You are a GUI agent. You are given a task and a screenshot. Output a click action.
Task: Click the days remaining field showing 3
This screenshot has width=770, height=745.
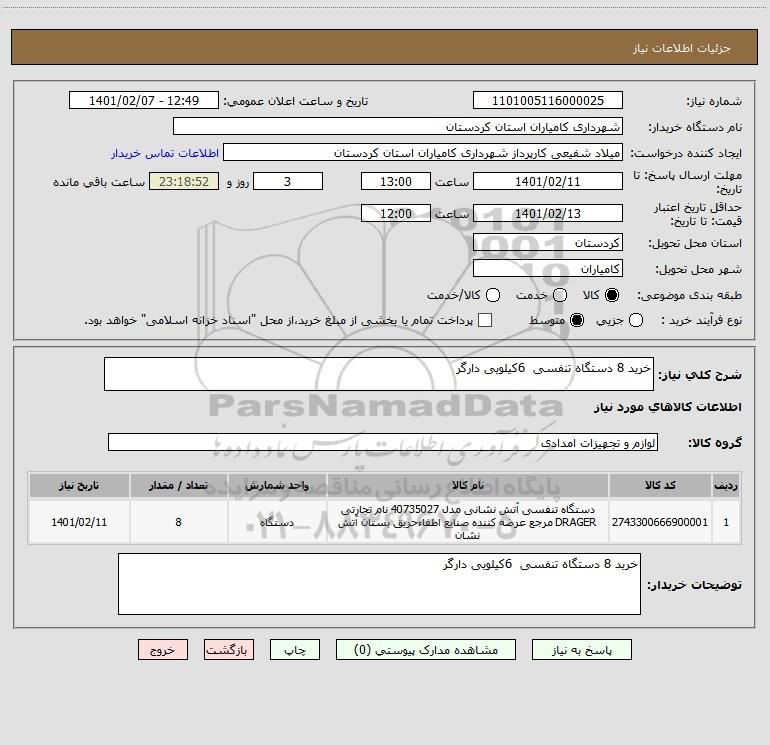click(x=288, y=181)
